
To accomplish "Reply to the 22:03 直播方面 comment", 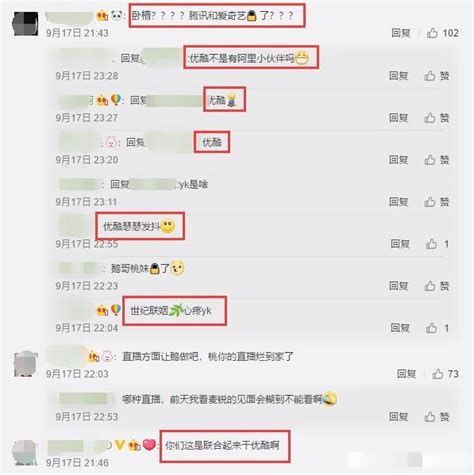I will pos(406,374).
